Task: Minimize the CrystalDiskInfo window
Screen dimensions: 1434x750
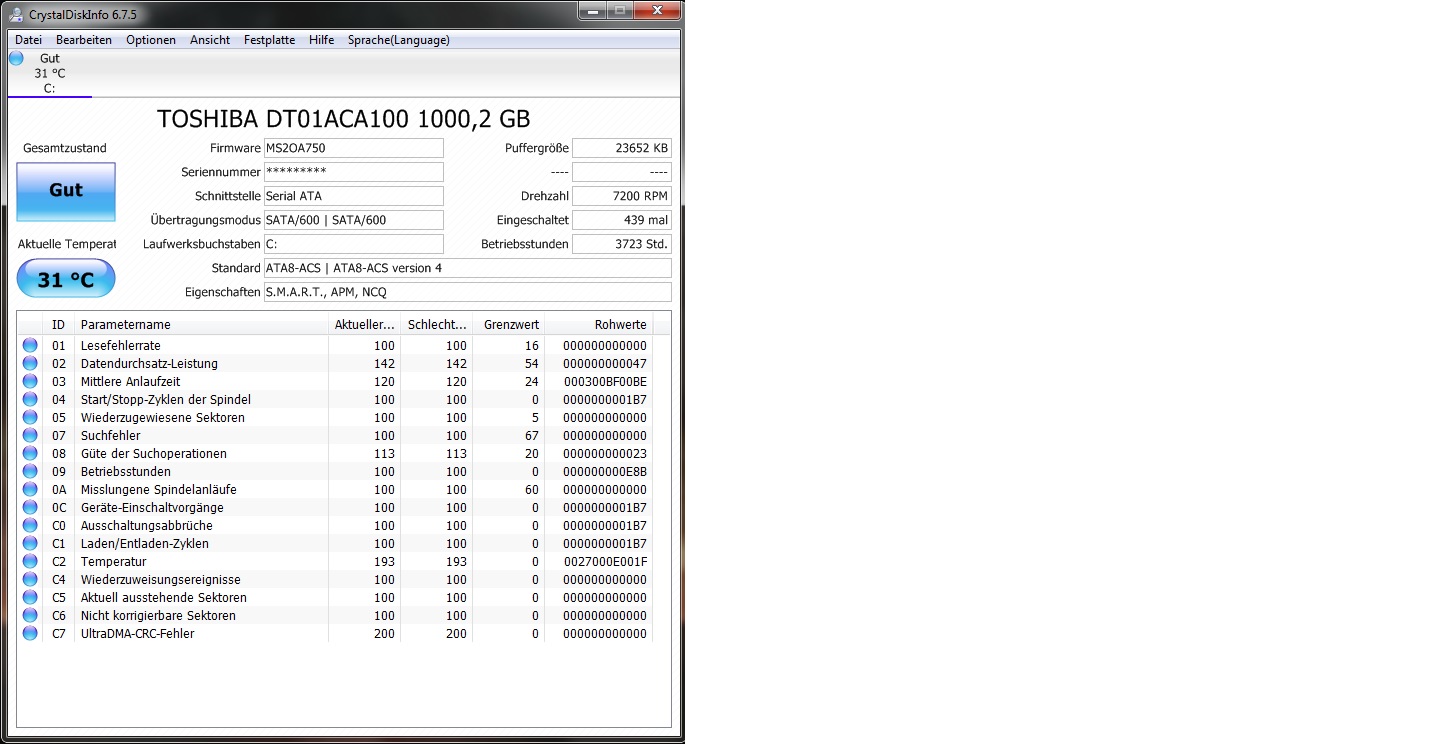Action: (592, 11)
